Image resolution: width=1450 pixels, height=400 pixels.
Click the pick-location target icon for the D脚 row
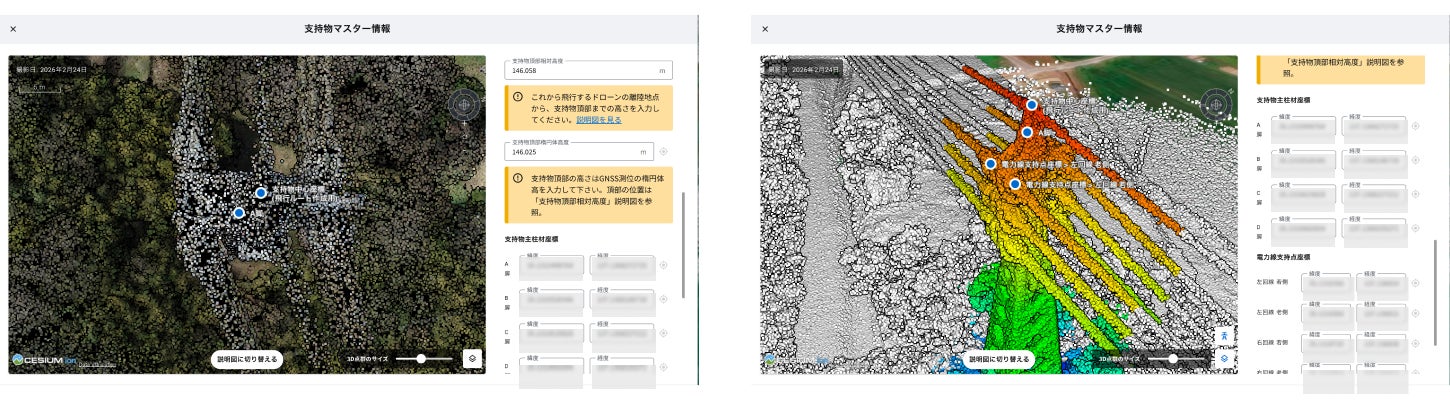click(1415, 229)
